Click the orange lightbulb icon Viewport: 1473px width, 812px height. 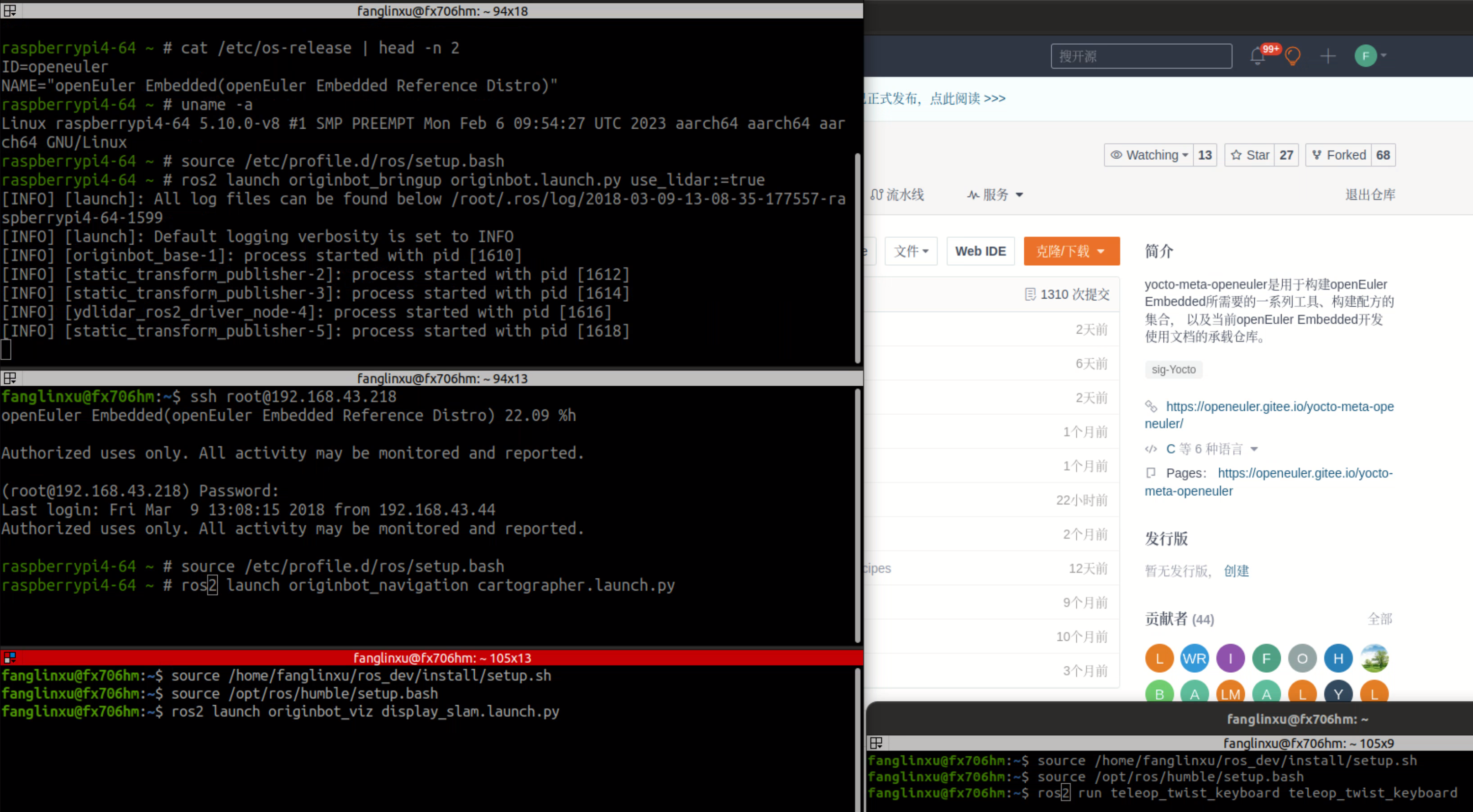(x=1292, y=56)
